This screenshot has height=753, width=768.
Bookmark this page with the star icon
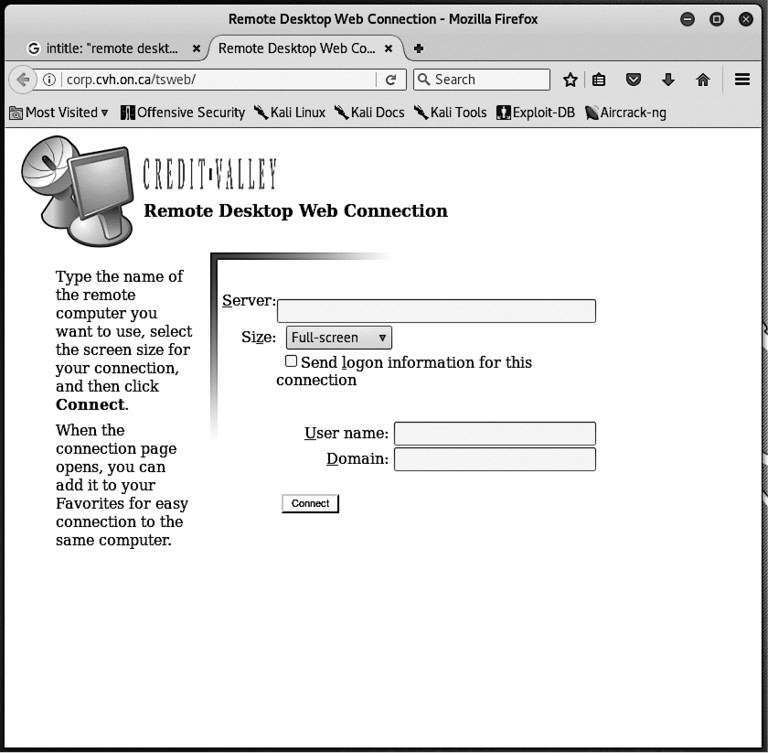point(570,80)
